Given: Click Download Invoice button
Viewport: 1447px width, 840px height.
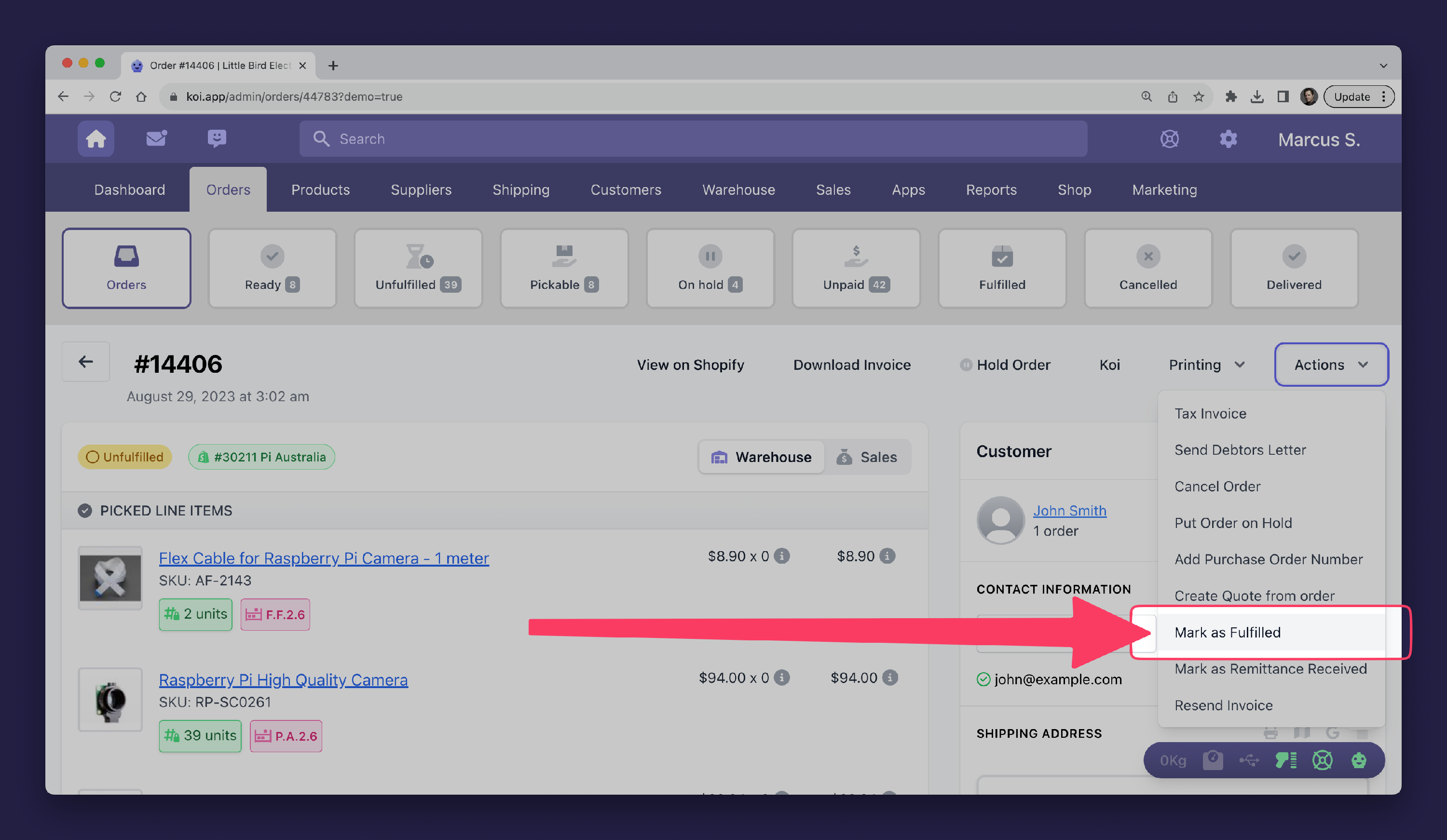Looking at the screenshot, I should 851,365.
